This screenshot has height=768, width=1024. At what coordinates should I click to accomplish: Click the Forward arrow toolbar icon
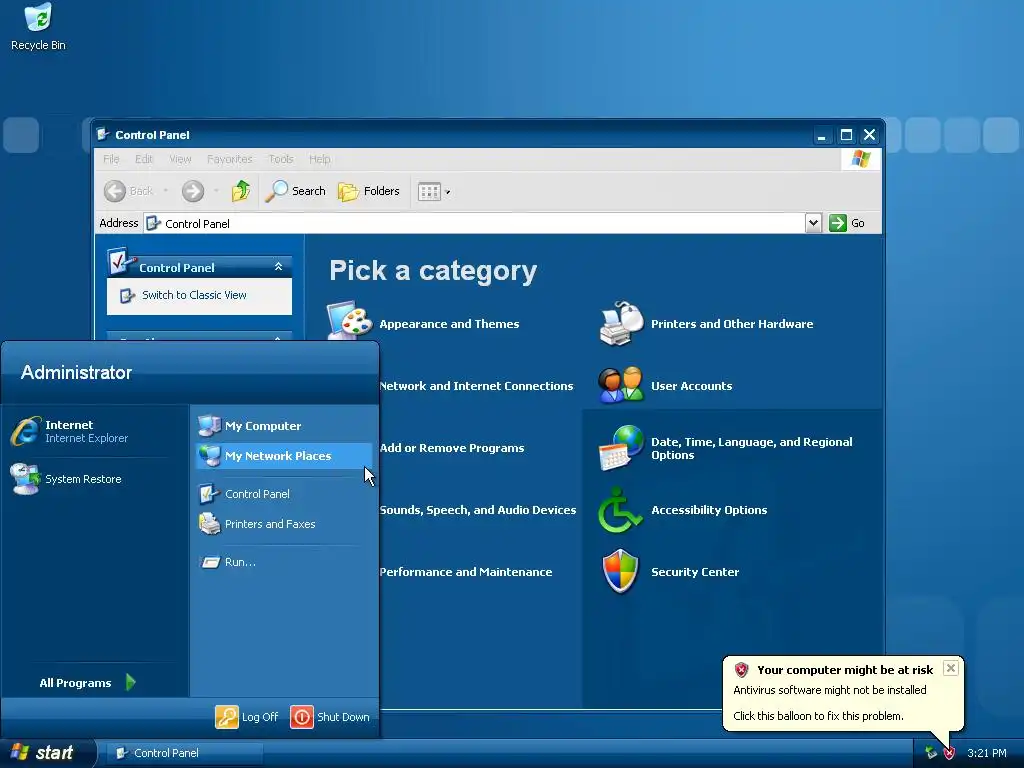(x=193, y=191)
